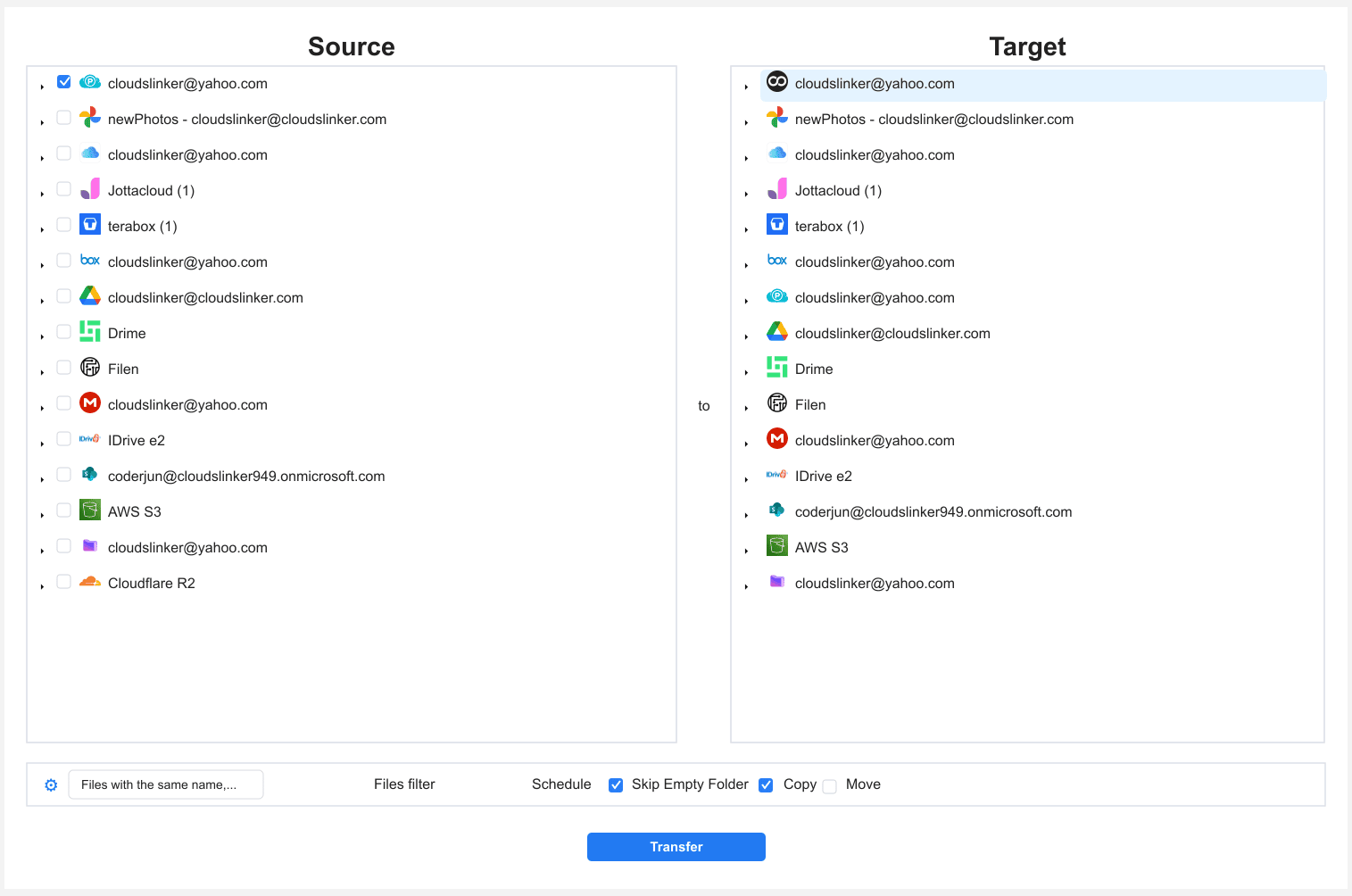The width and height of the screenshot is (1352, 896).
Task: Expand target Filen tree node
Action: click(x=746, y=408)
